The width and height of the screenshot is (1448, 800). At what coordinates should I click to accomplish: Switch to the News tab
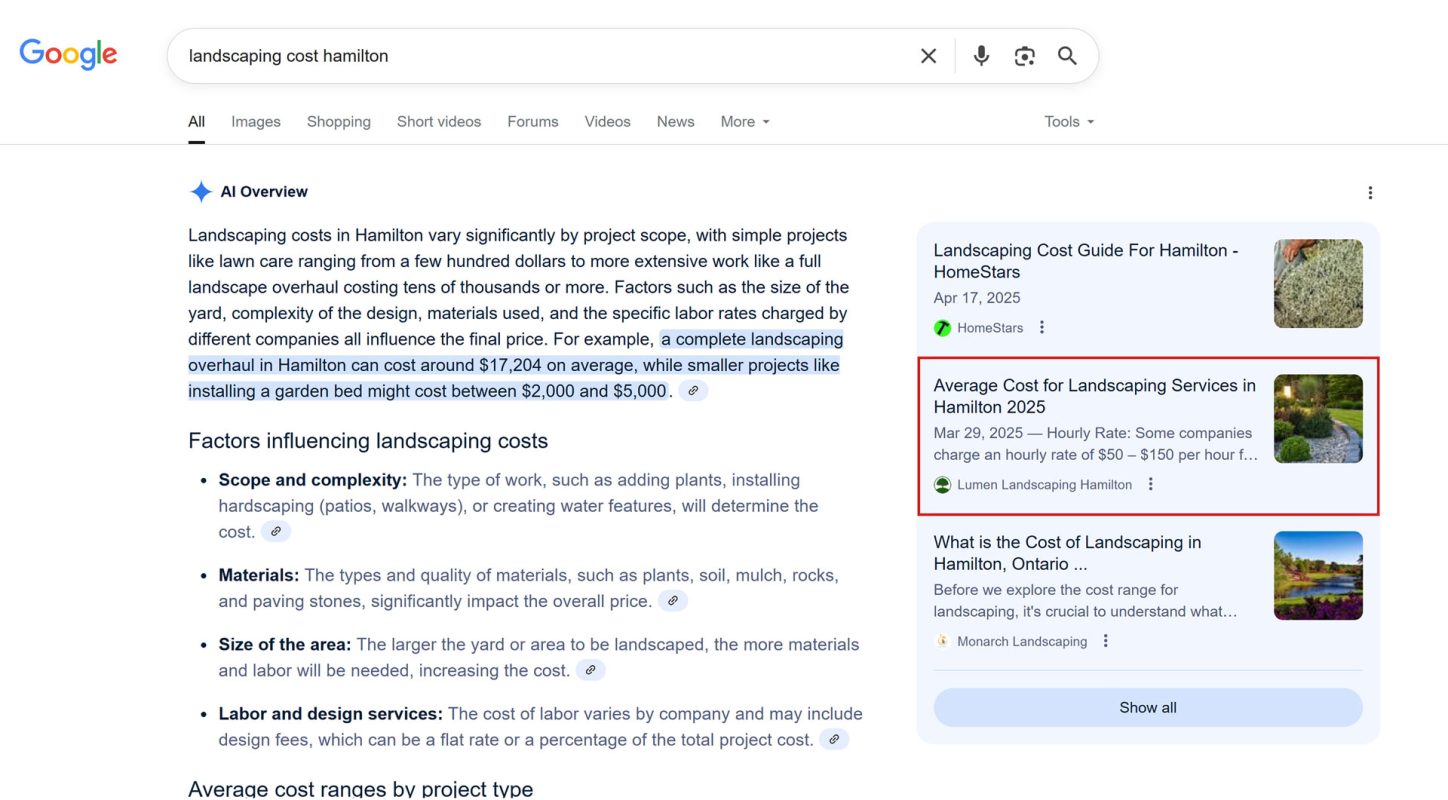[675, 121]
